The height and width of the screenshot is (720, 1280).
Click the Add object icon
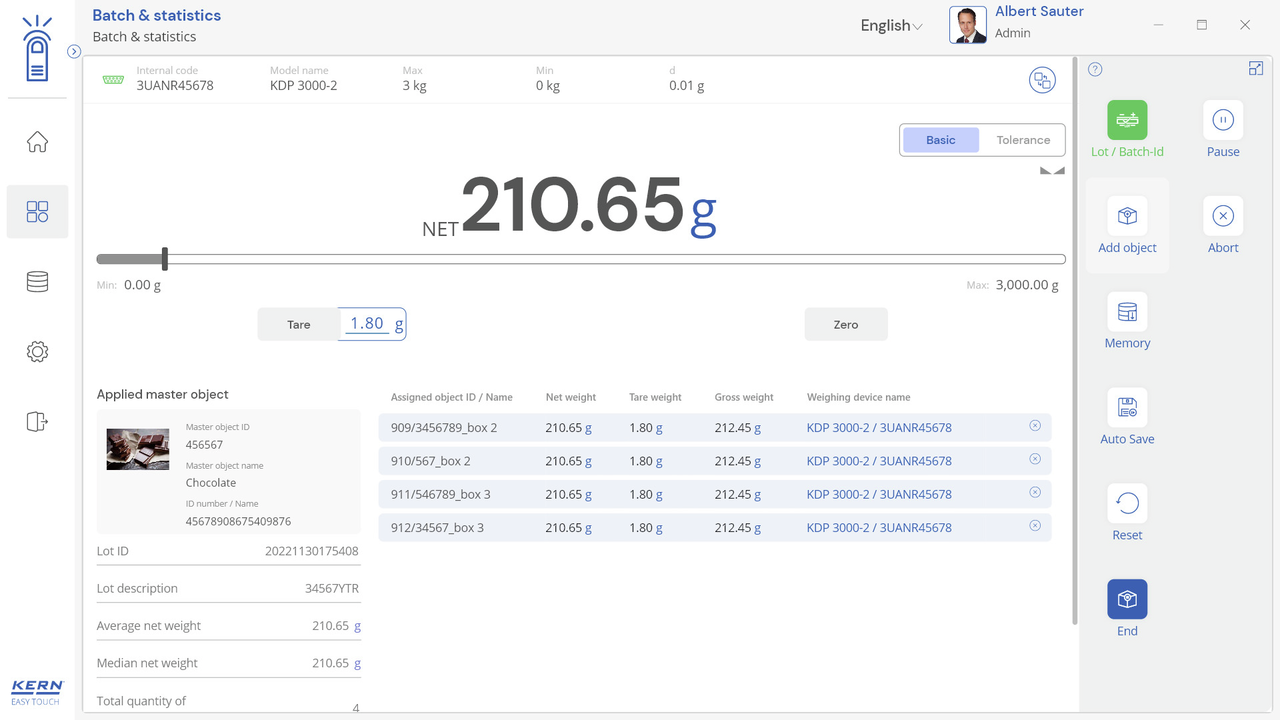tap(1127, 216)
